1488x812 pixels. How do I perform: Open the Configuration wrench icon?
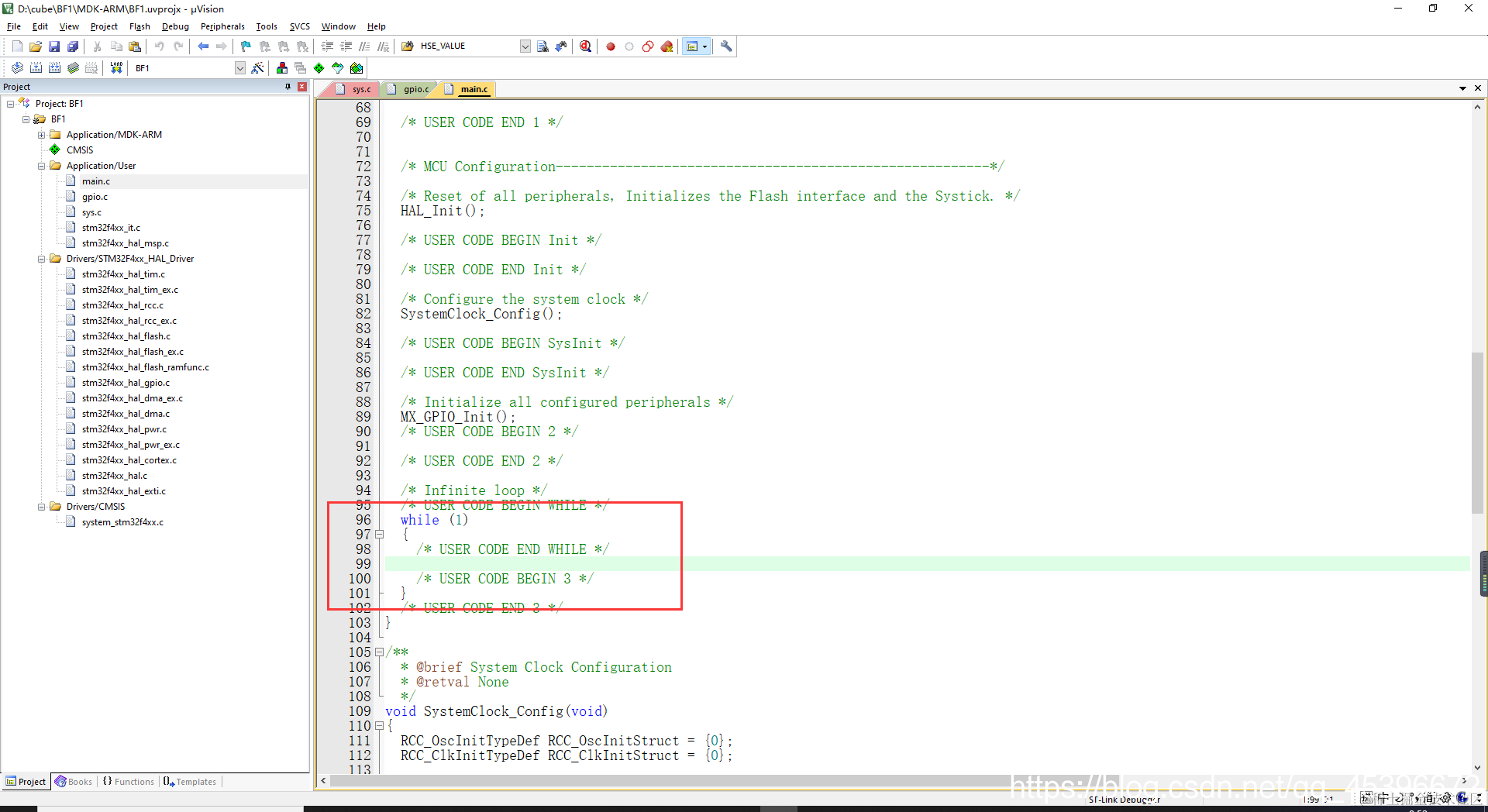726,46
